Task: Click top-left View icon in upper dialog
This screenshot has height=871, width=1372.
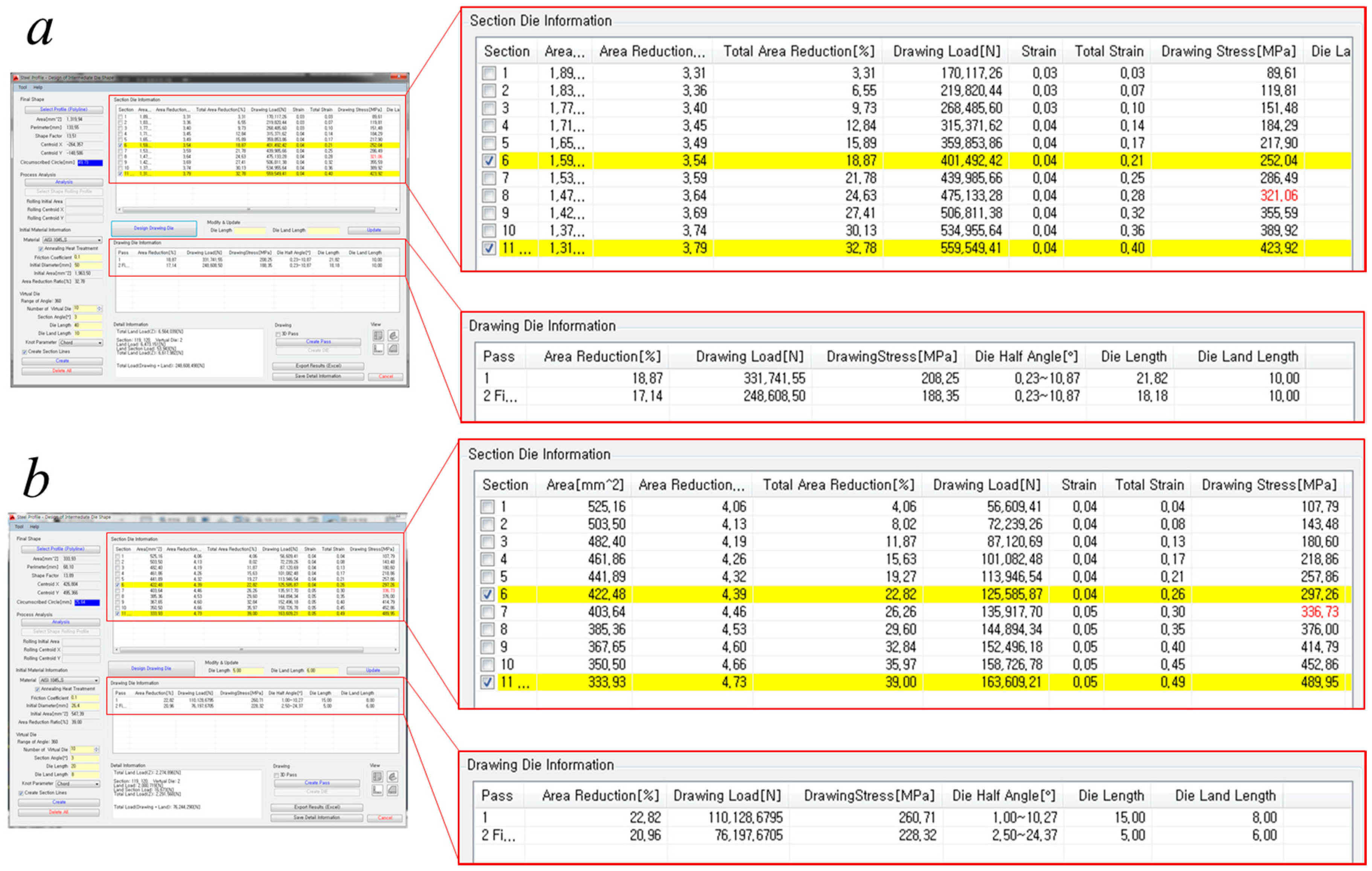Action: (378, 336)
